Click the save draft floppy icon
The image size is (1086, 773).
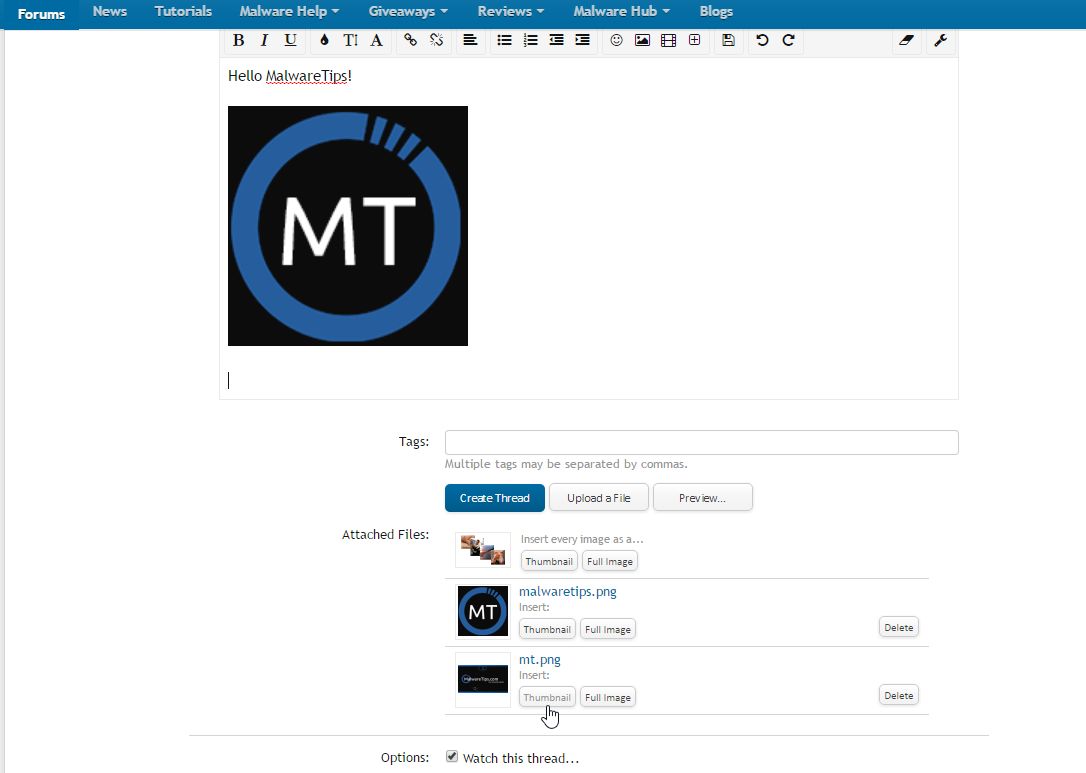pyautogui.click(x=728, y=40)
